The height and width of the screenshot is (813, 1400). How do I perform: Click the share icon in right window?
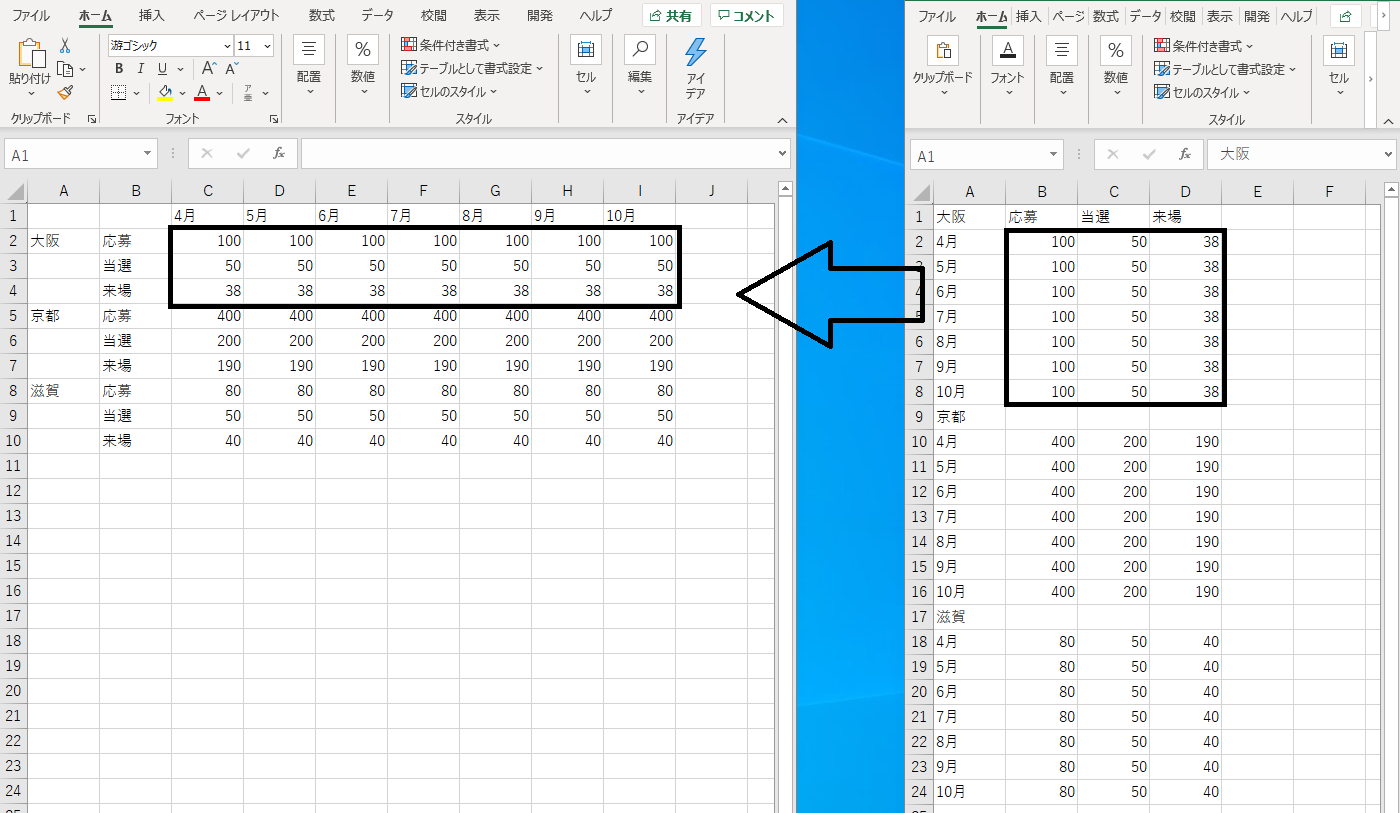pos(1346,16)
